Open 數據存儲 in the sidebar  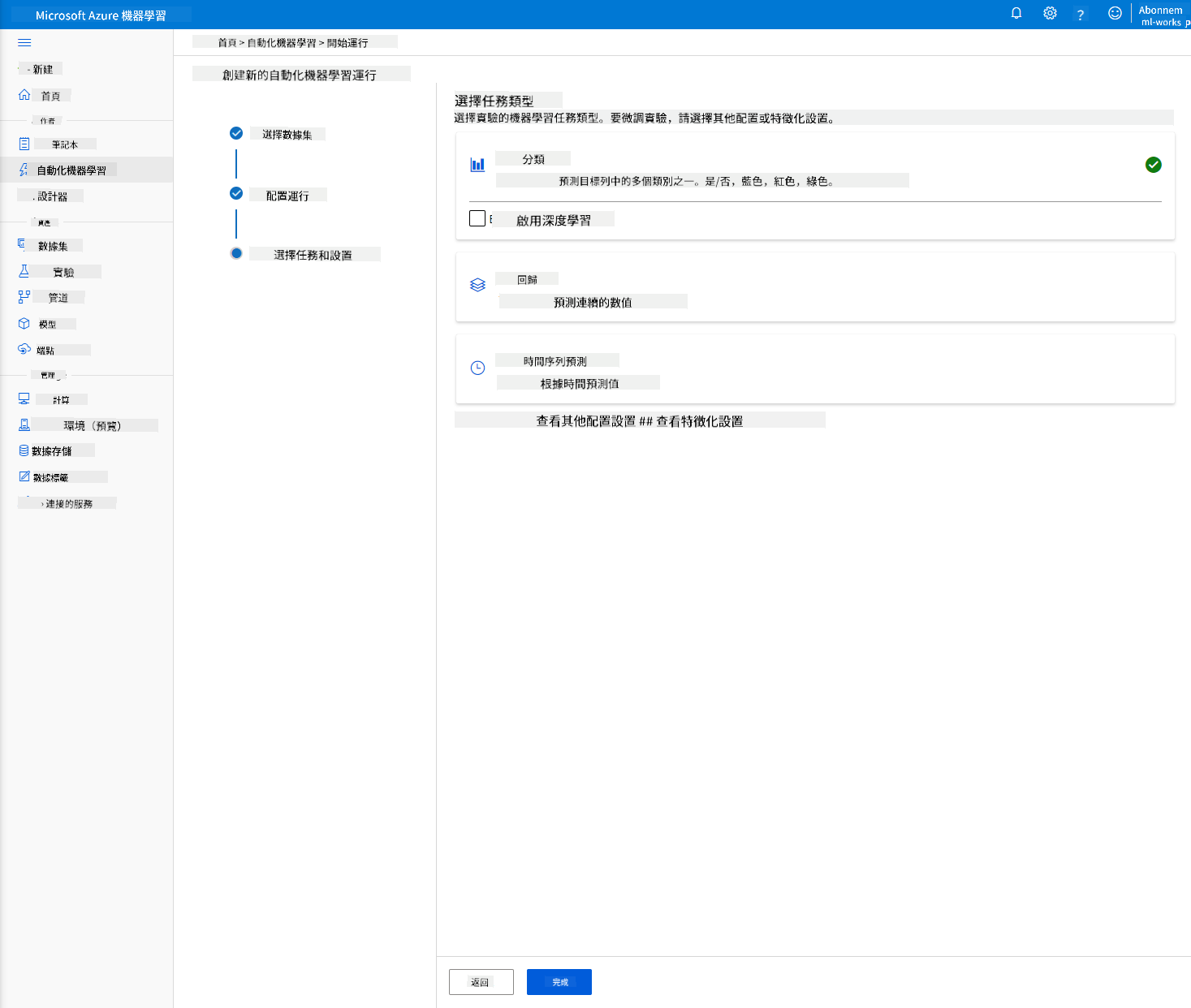[51, 450]
